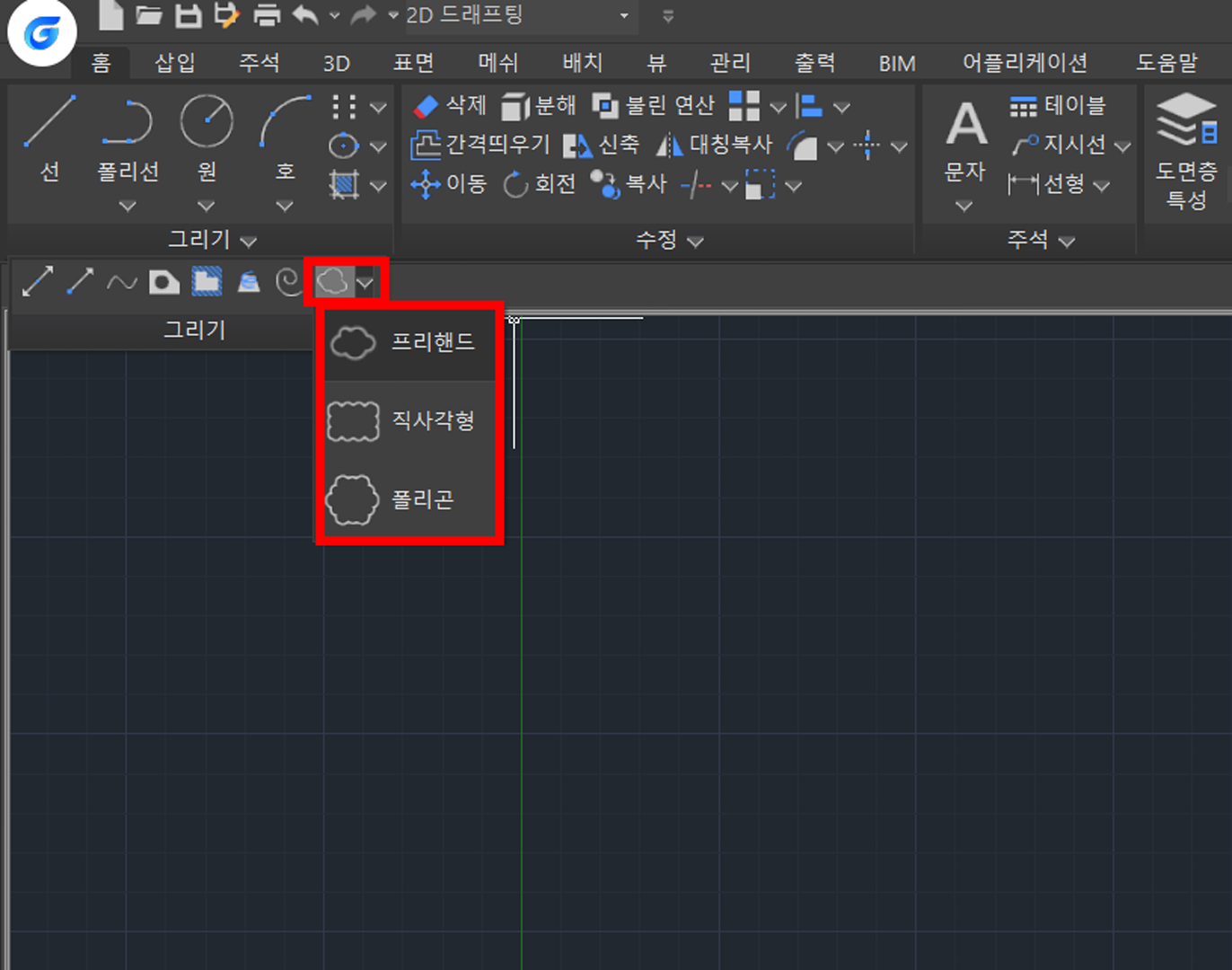
Task: Open the 주석 ribbon tab
Action: pos(260,62)
